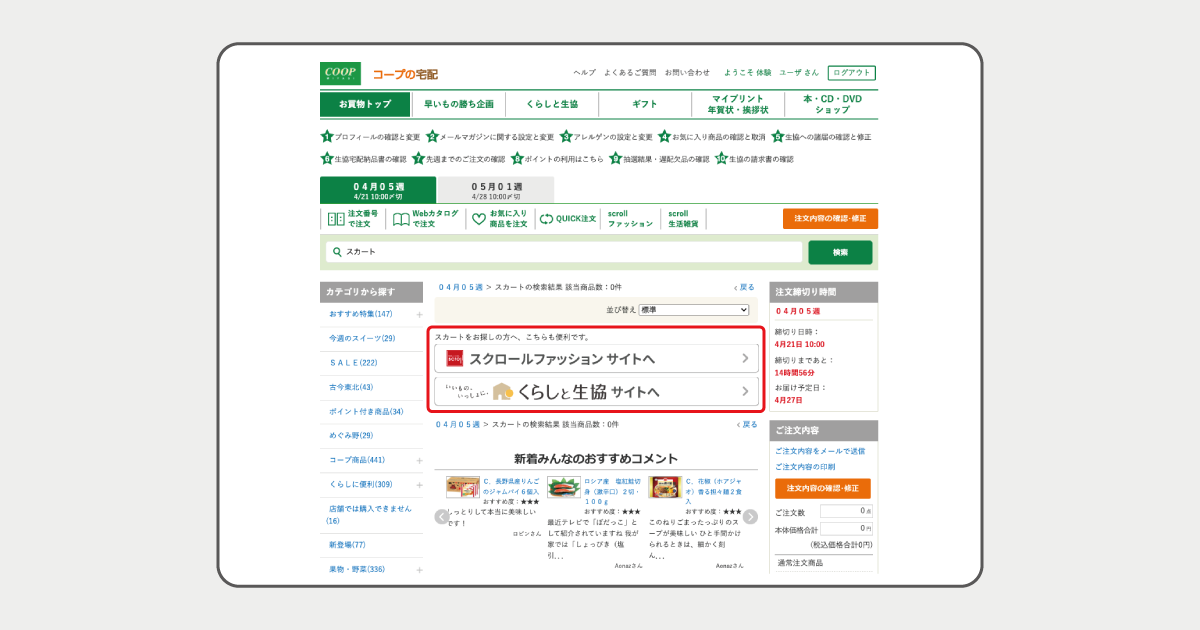Open scroll 生活雑貨 toolbar link
The width and height of the screenshot is (1200, 630).
click(682, 219)
